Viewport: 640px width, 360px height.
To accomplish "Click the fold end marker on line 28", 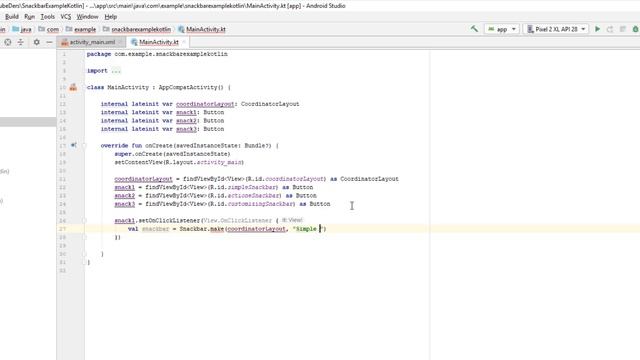I will 84,237.
